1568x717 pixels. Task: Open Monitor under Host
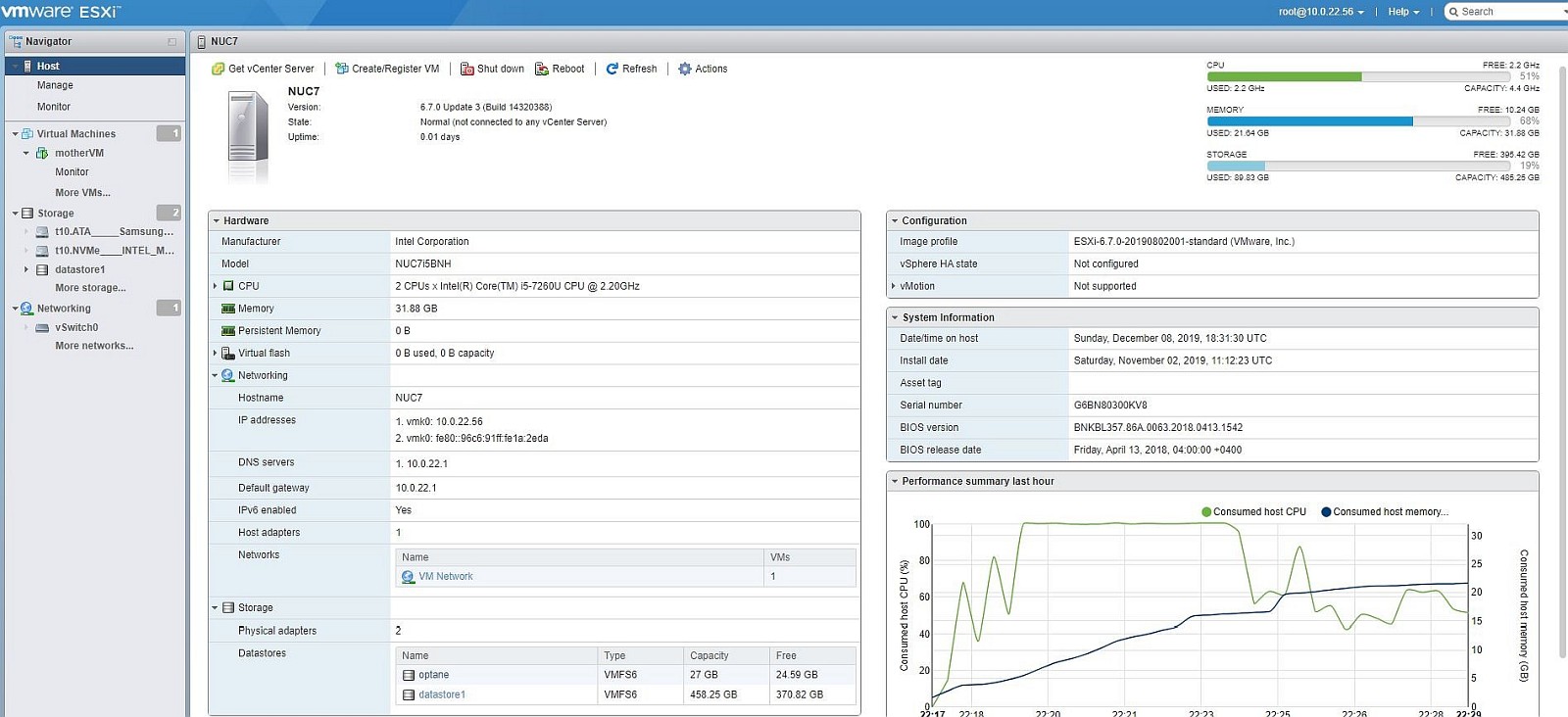point(54,107)
